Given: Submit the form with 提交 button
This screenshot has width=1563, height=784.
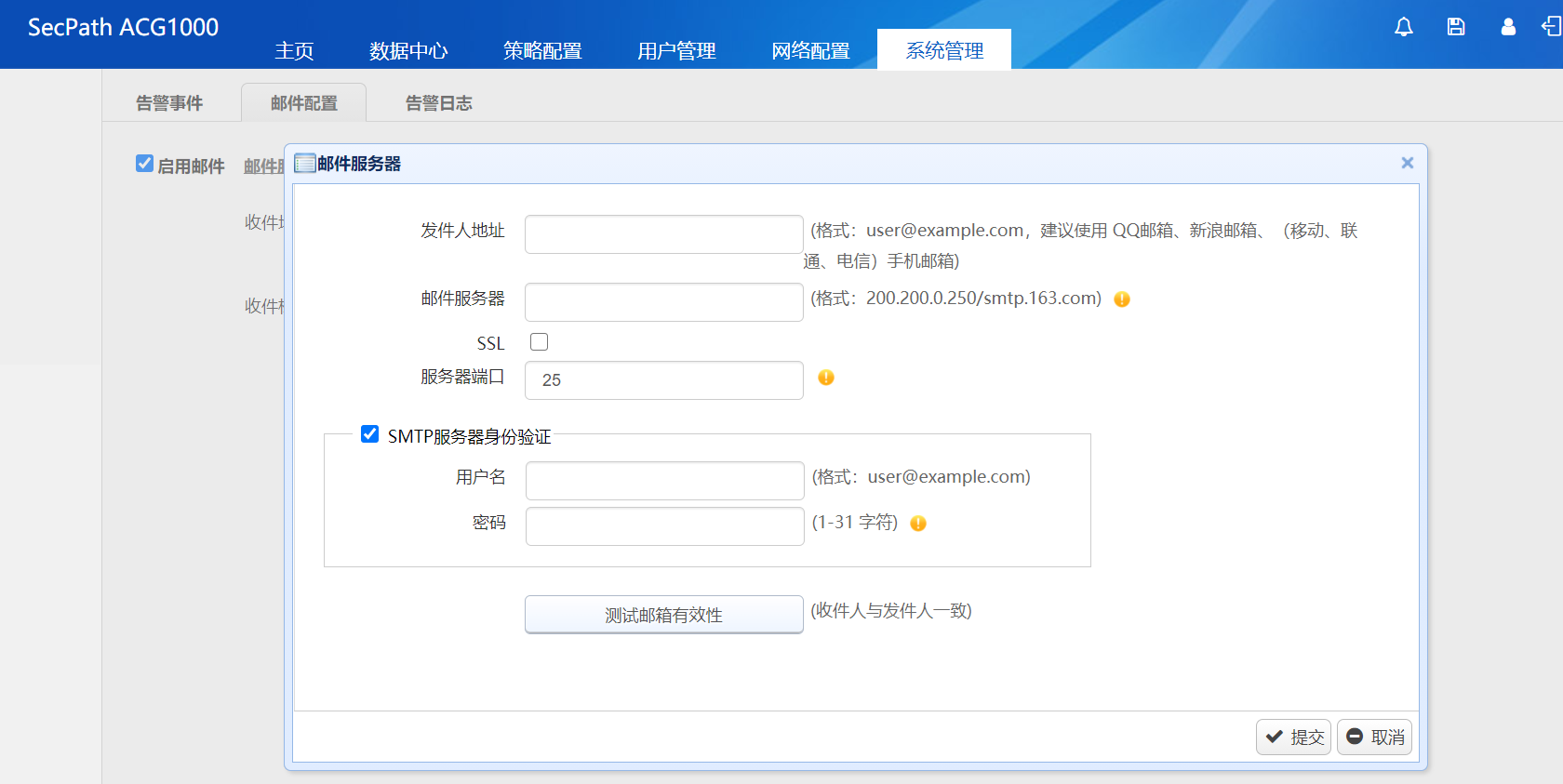Looking at the screenshot, I should (x=1293, y=737).
